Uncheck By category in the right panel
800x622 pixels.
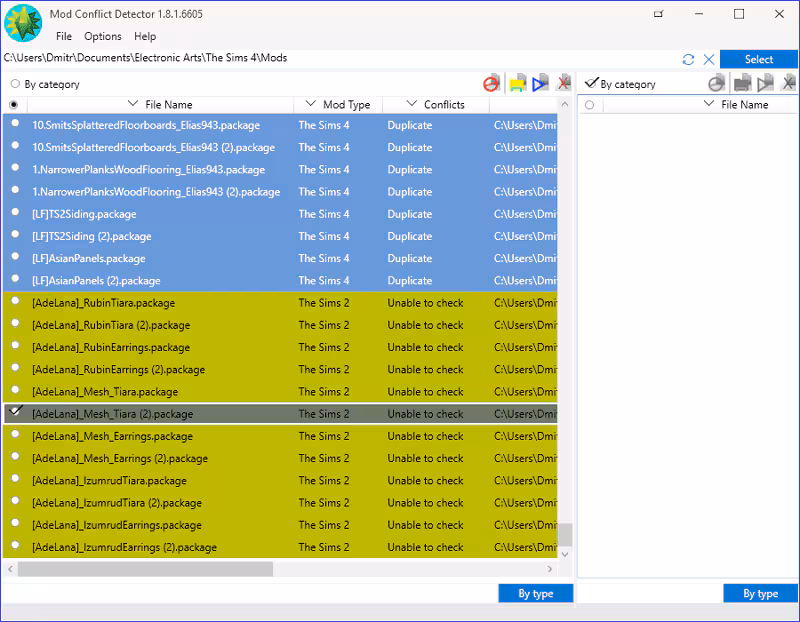pyautogui.click(x=591, y=83)
